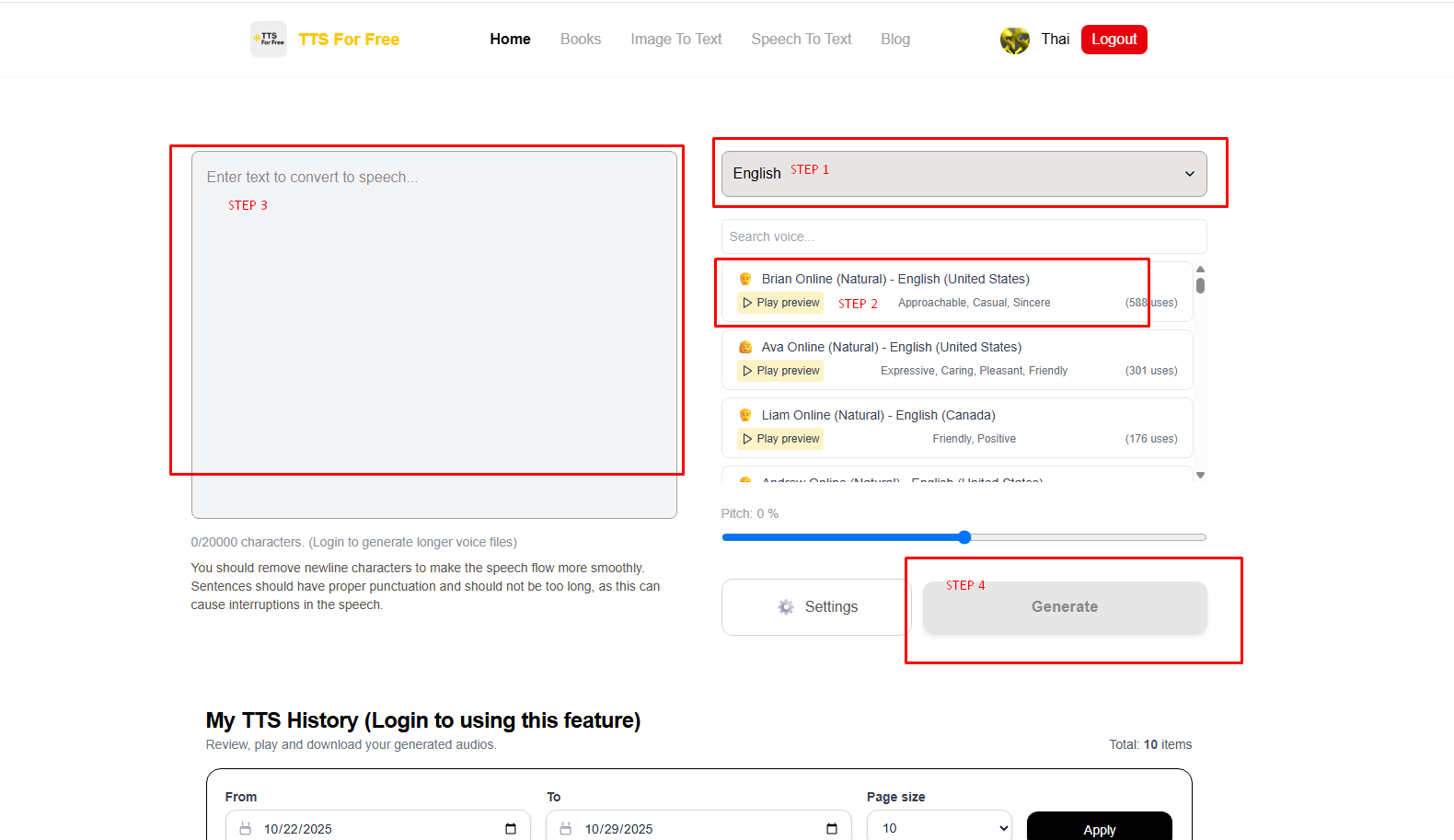Viewport: 1454px width, 840px height.
Task: Open the English language dropdown
Action: (964, 174)
